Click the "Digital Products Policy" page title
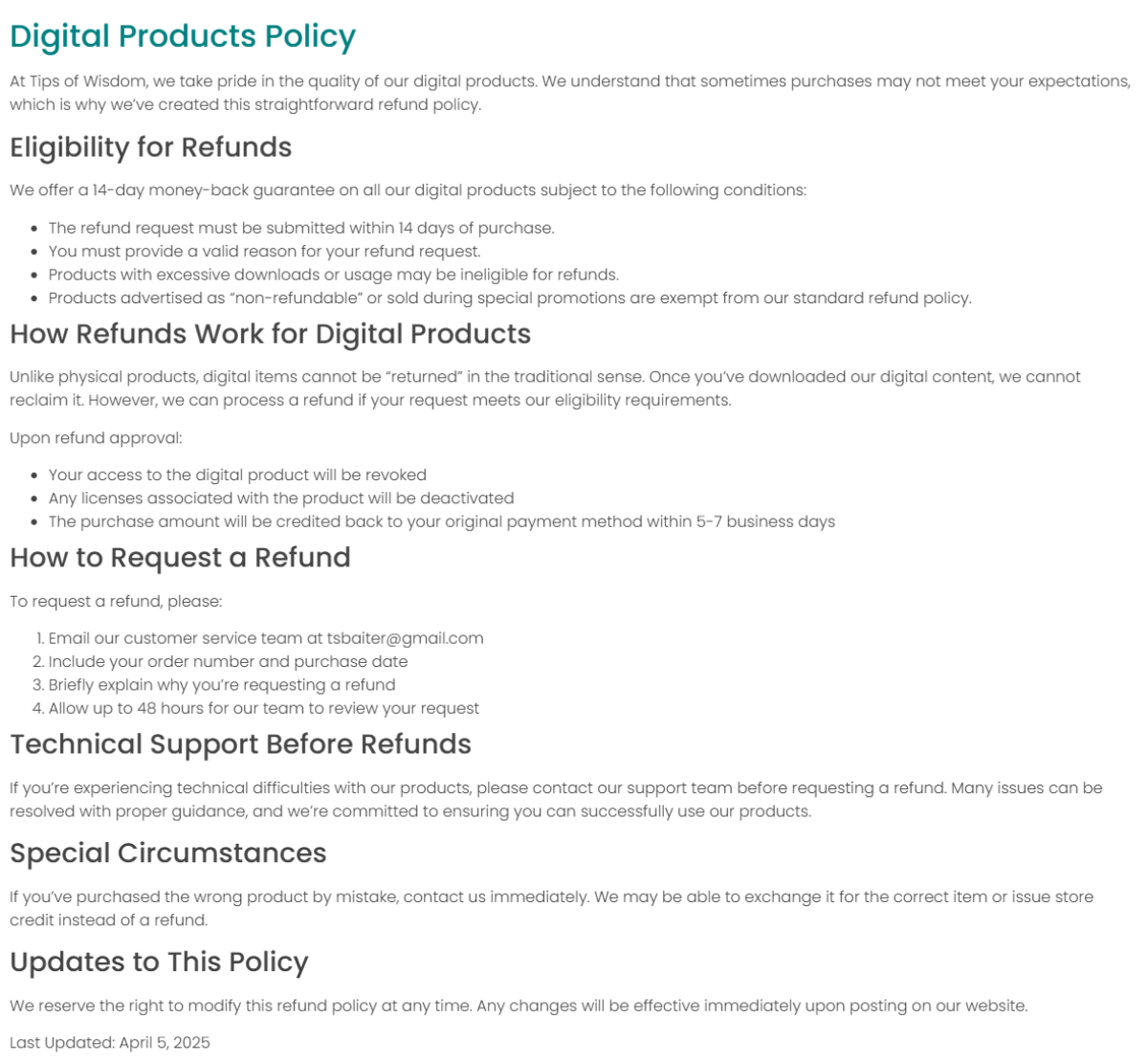 click(x=183, y=36)
